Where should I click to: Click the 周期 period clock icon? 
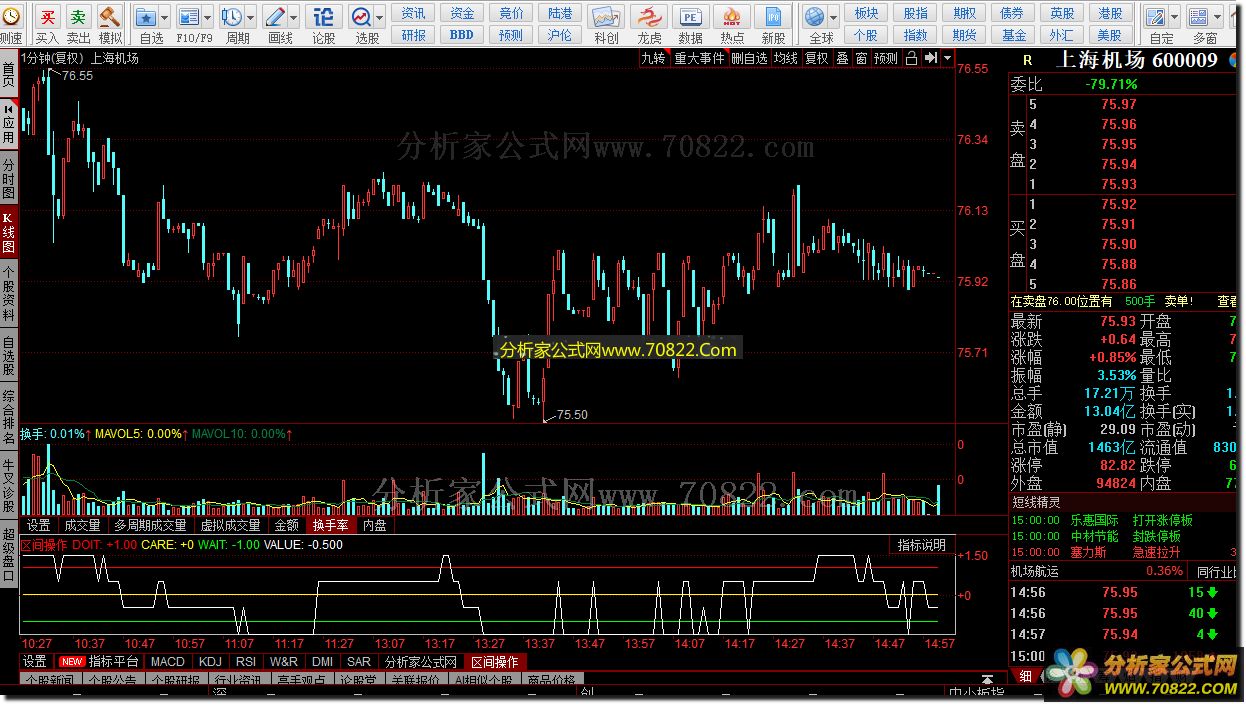pos(231,17)
